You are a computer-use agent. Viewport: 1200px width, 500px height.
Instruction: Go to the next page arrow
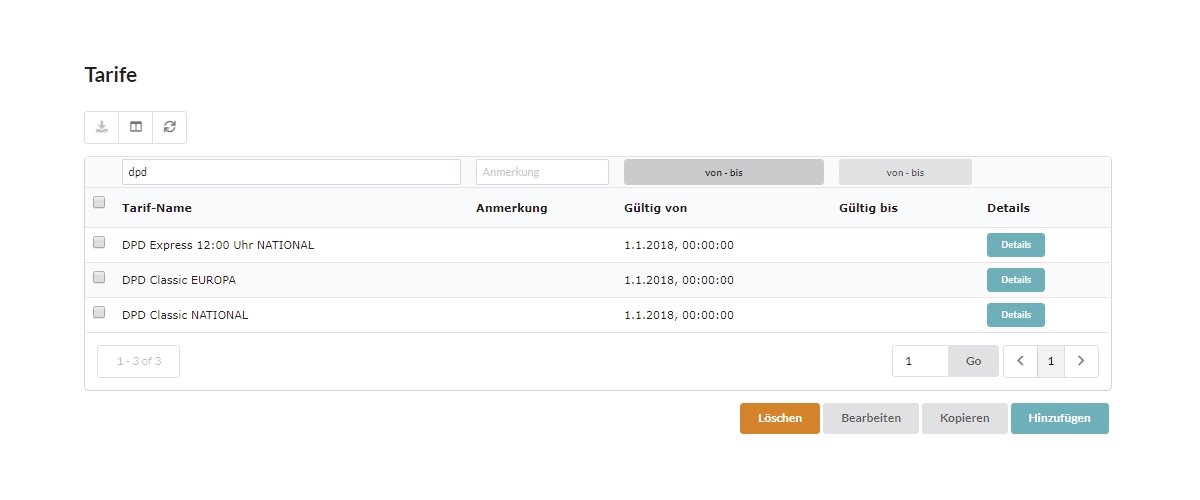tap(1081, 361)
